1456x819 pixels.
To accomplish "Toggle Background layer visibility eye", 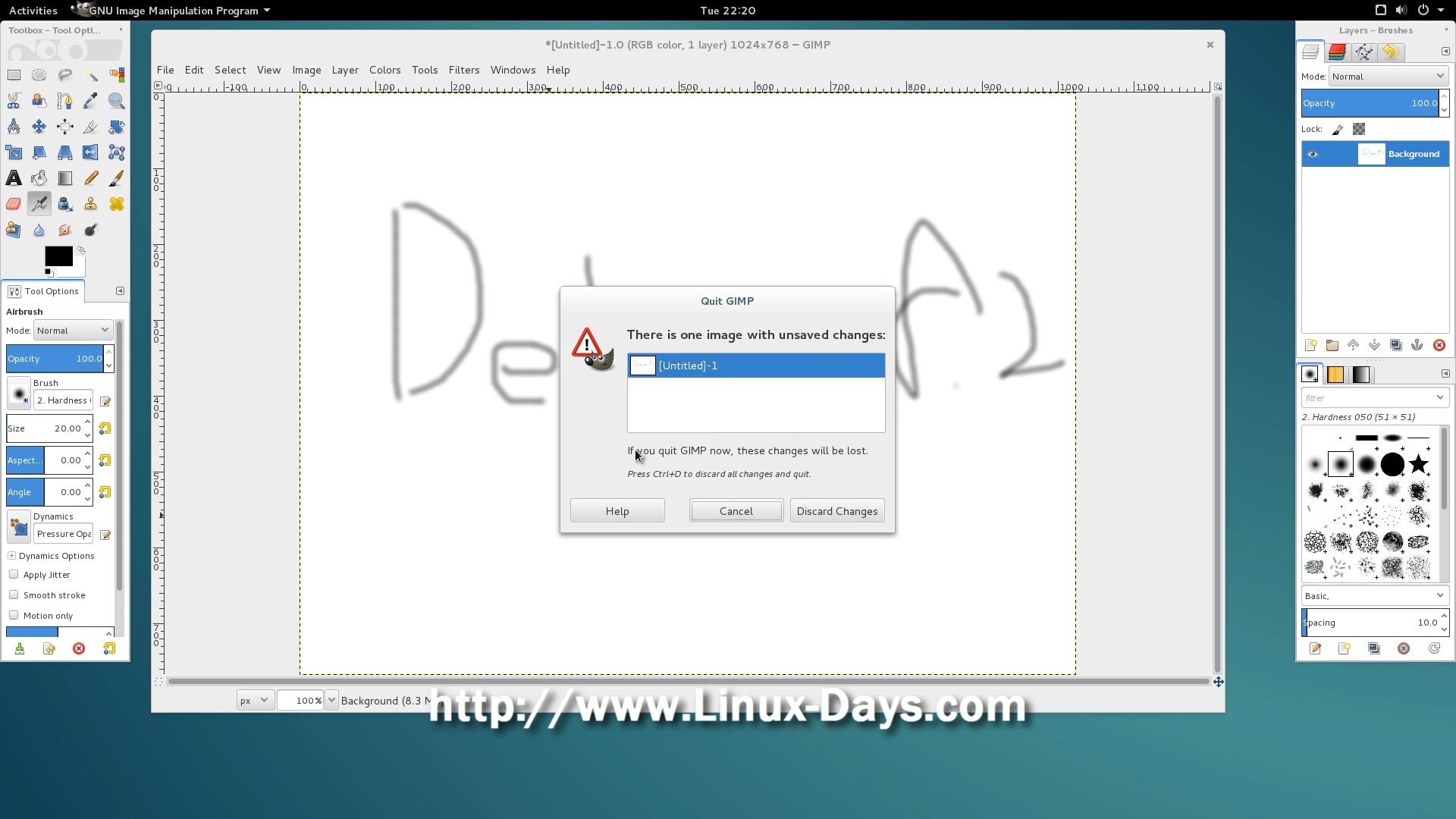I will (1313, 154).
